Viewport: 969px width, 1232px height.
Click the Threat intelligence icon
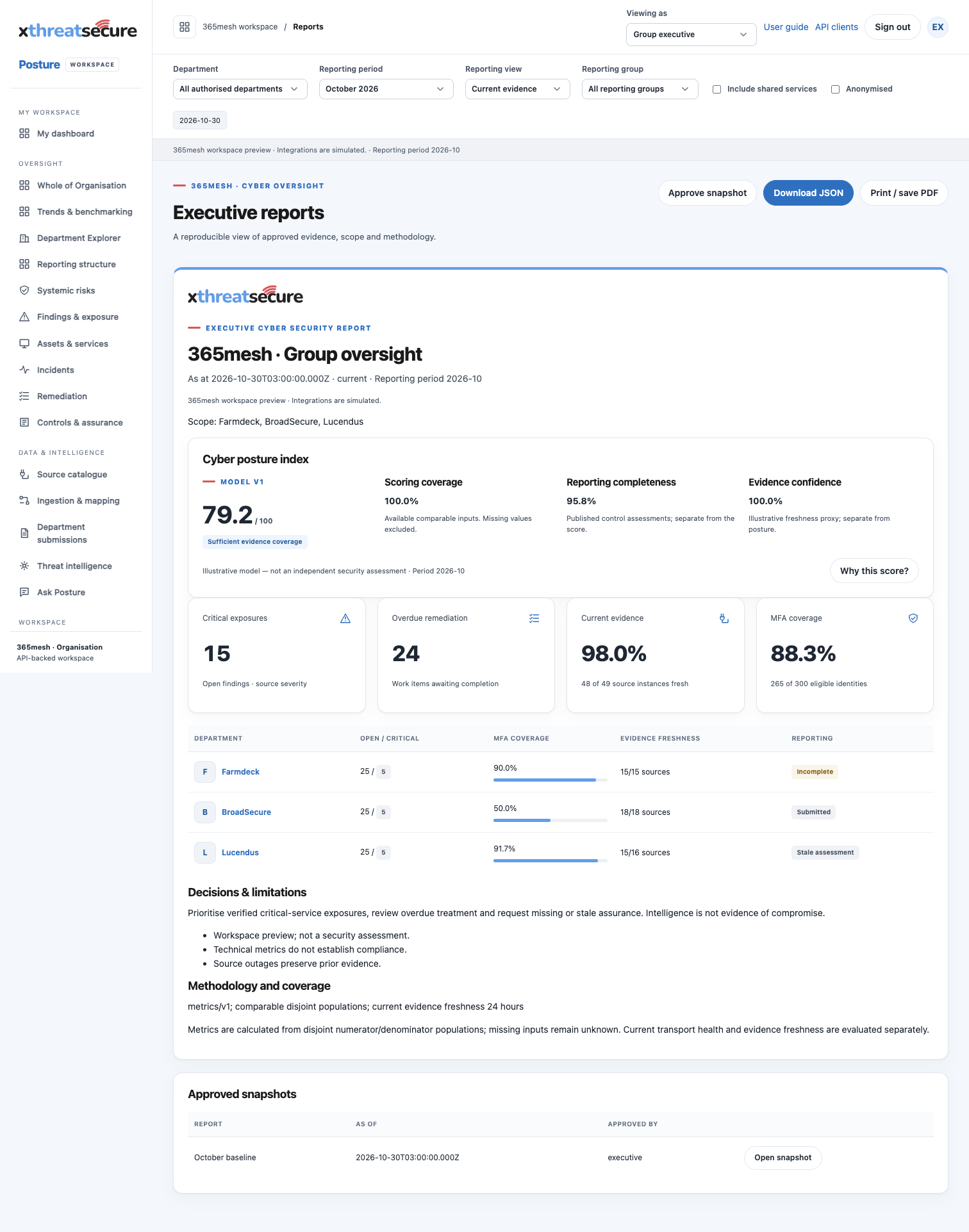24,566
